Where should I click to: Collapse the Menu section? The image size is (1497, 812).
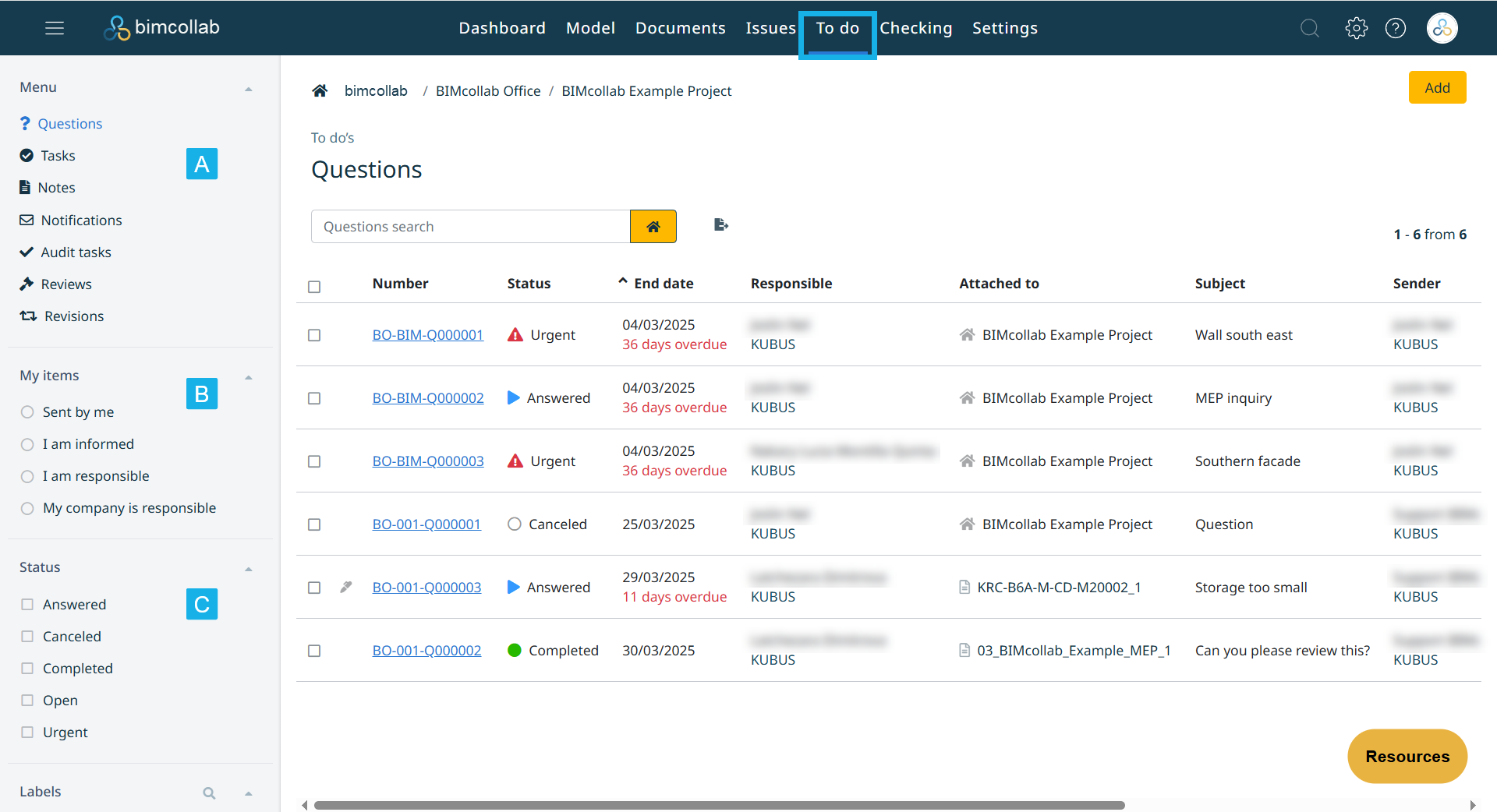click(249, 89)
